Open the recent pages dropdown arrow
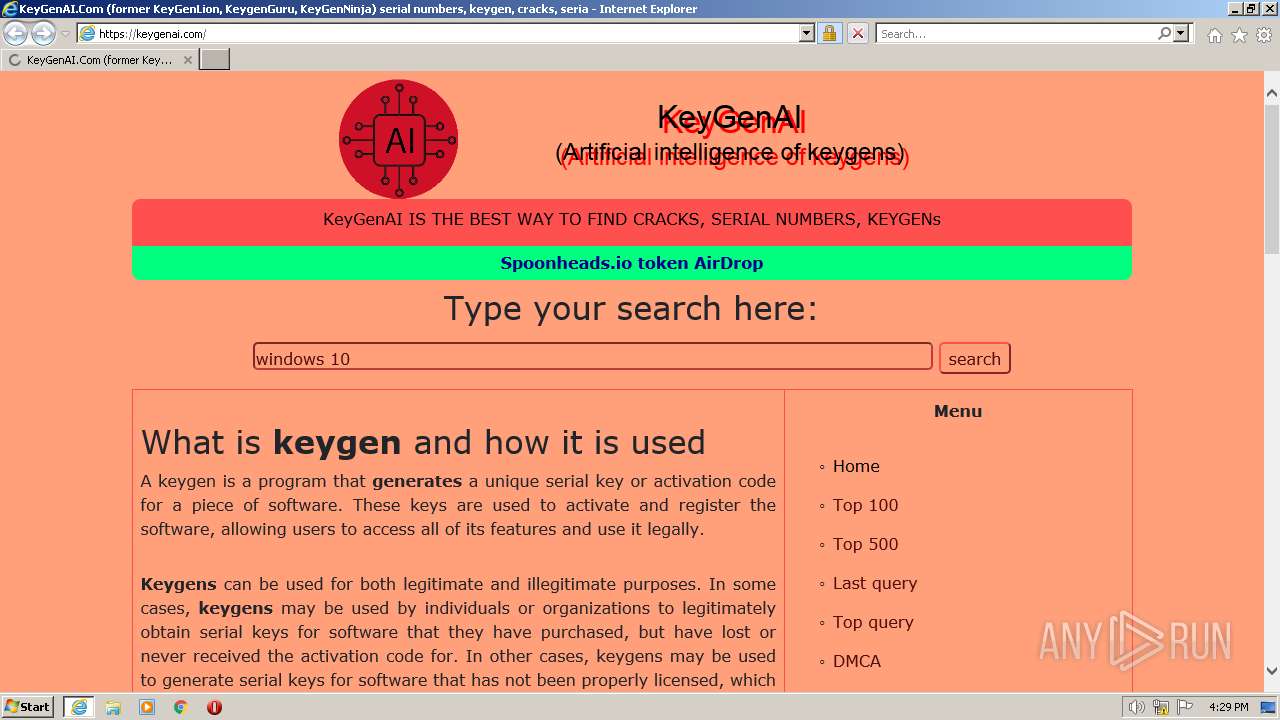This screenshot has width=1280, height=720. [66, 34]
